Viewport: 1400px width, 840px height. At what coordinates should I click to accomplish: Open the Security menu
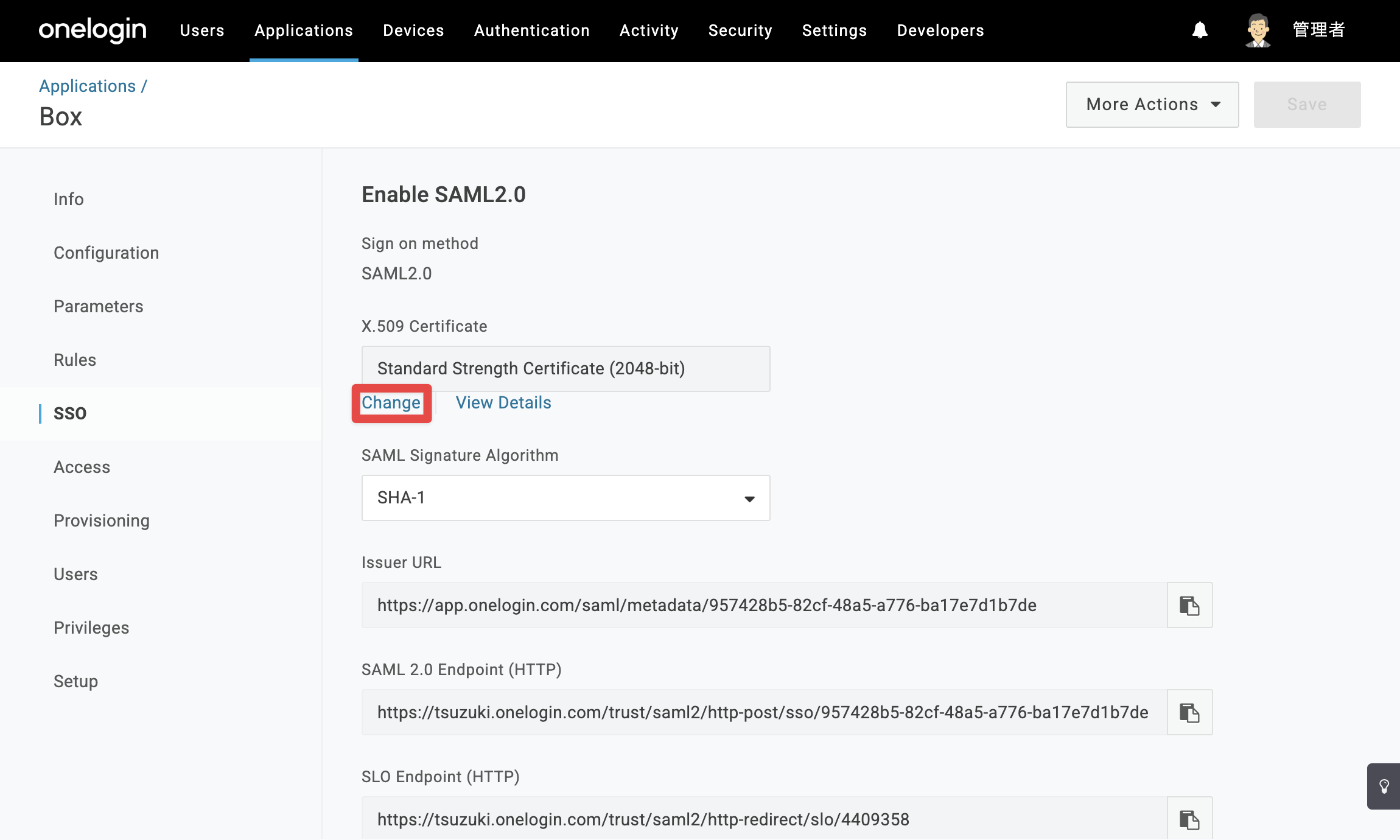click(x=740, y=30)
